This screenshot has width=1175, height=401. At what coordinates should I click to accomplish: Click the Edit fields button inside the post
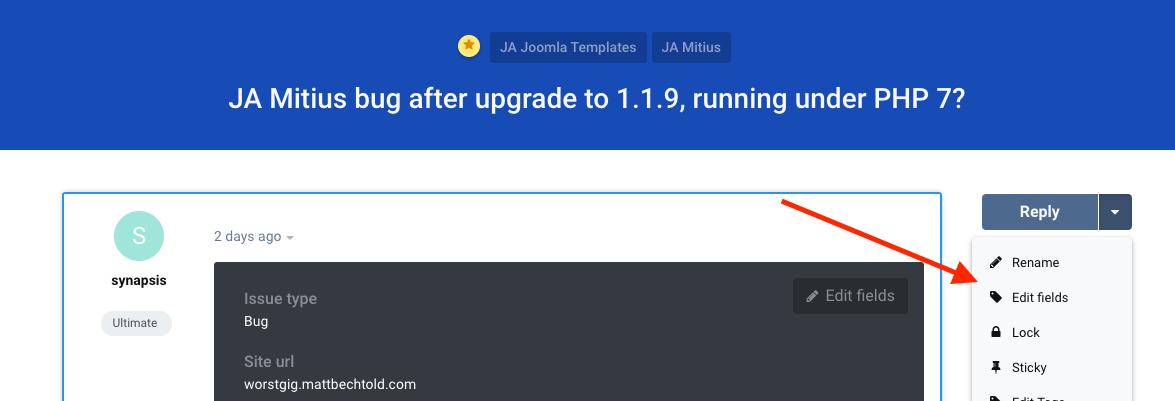coord(851,296)
